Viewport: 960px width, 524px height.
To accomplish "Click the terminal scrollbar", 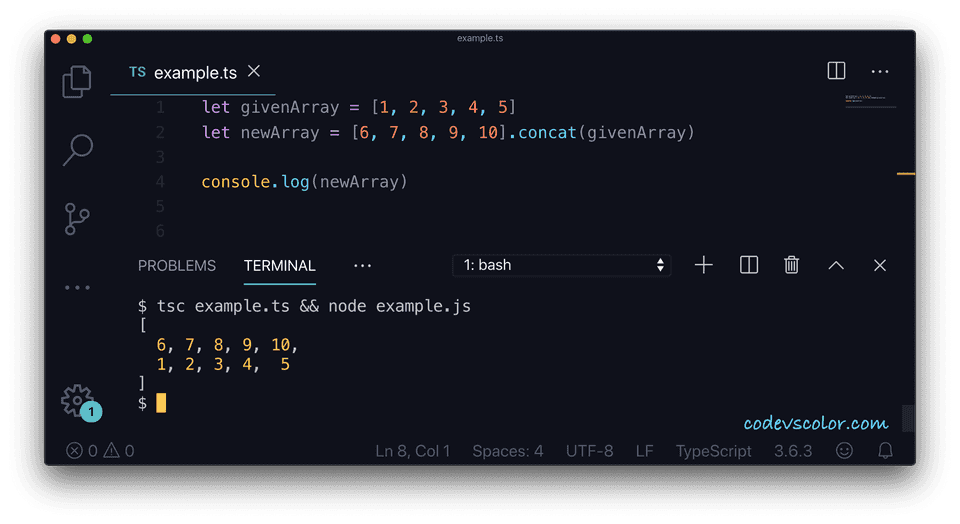I will [x=909, y=418].
